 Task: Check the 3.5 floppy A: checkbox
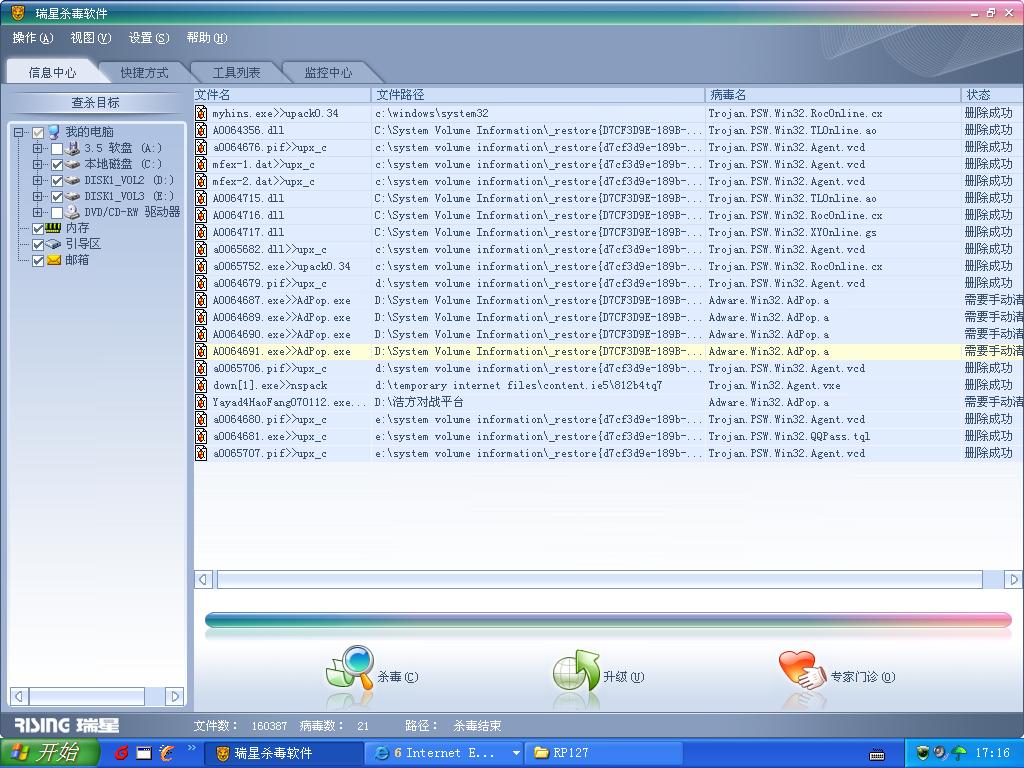pos(57,149)
